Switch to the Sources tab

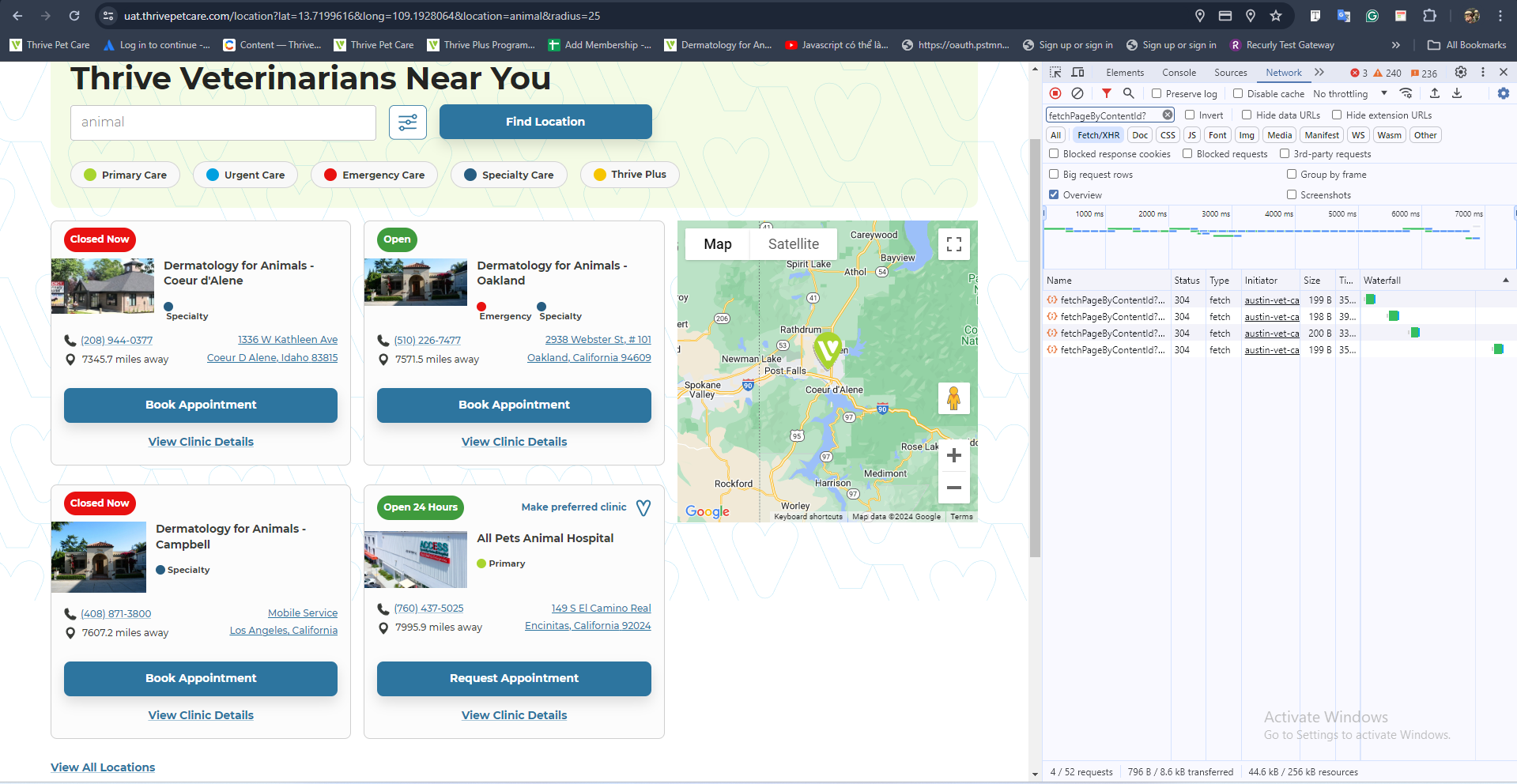[1231, 72]
